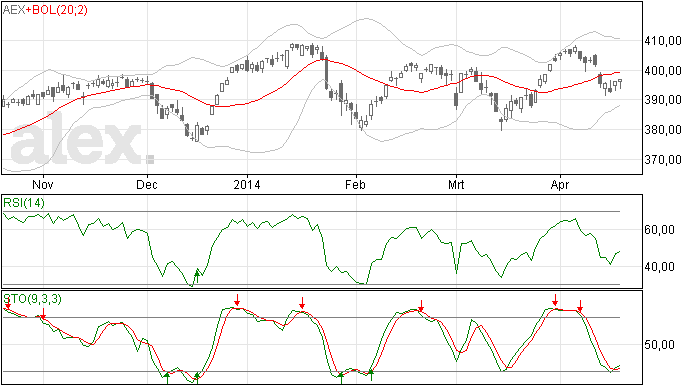Click the green buy arrow in RSI panel

[197, 277]
